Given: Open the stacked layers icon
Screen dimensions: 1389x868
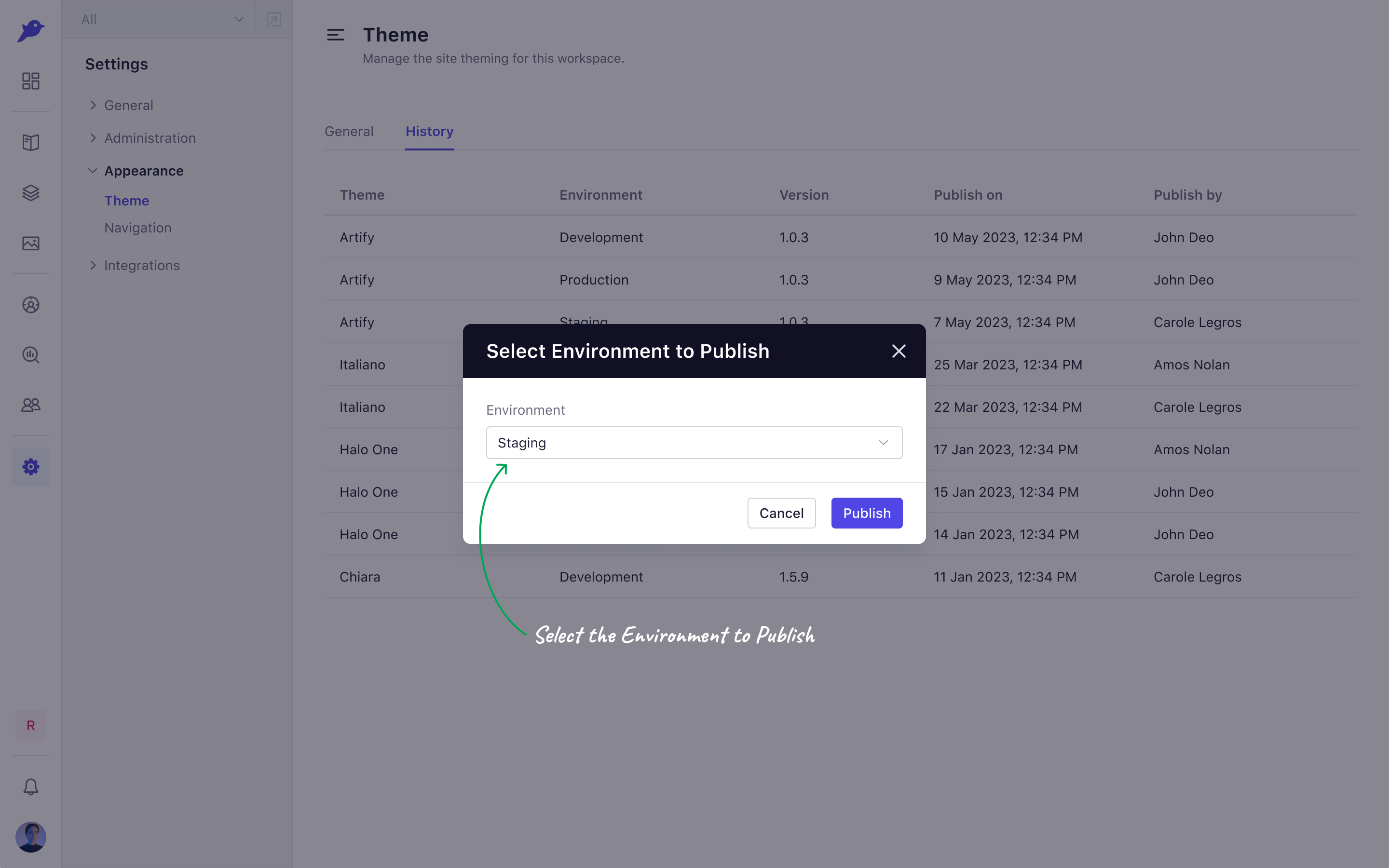Looking at the screenshot, I should pyautogui.click(x=30, y=193).
